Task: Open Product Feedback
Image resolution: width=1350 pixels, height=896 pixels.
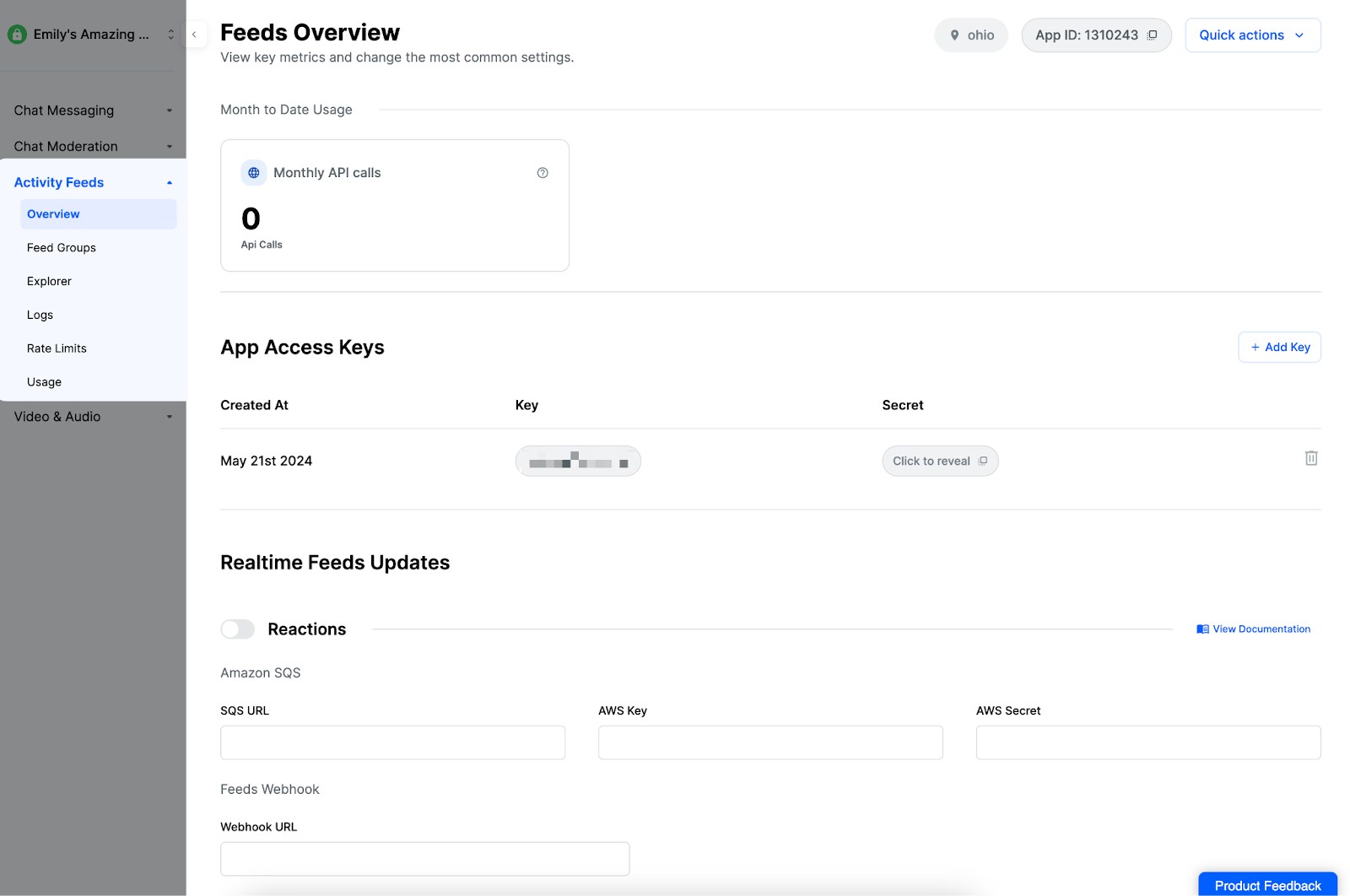Action: tap(1267, 885)
